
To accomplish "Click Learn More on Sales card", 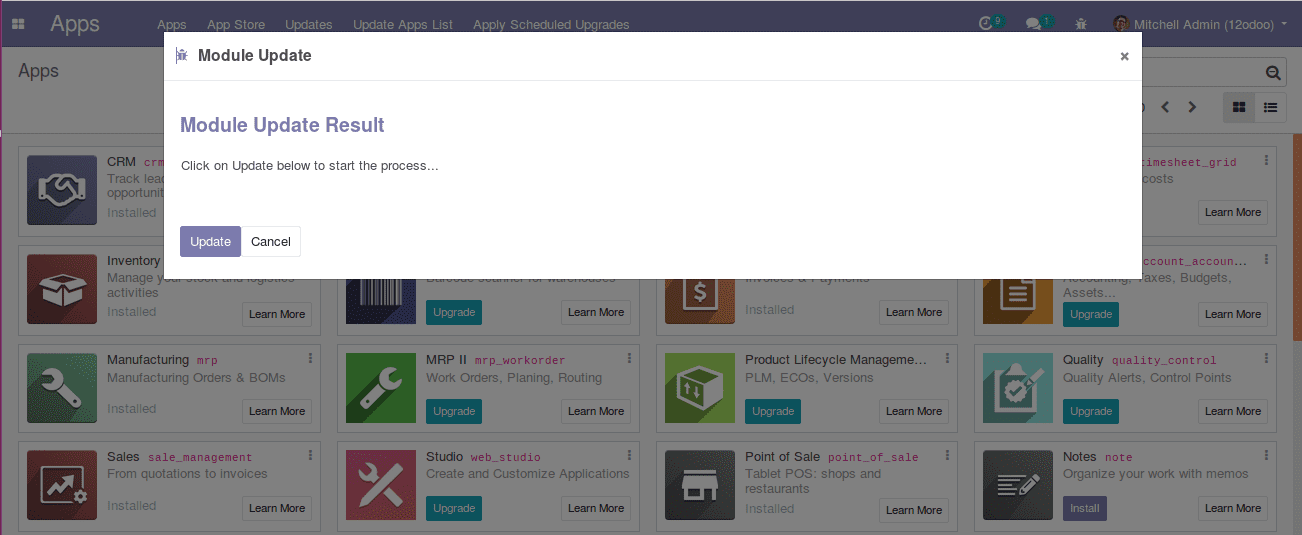I will 277,508.
